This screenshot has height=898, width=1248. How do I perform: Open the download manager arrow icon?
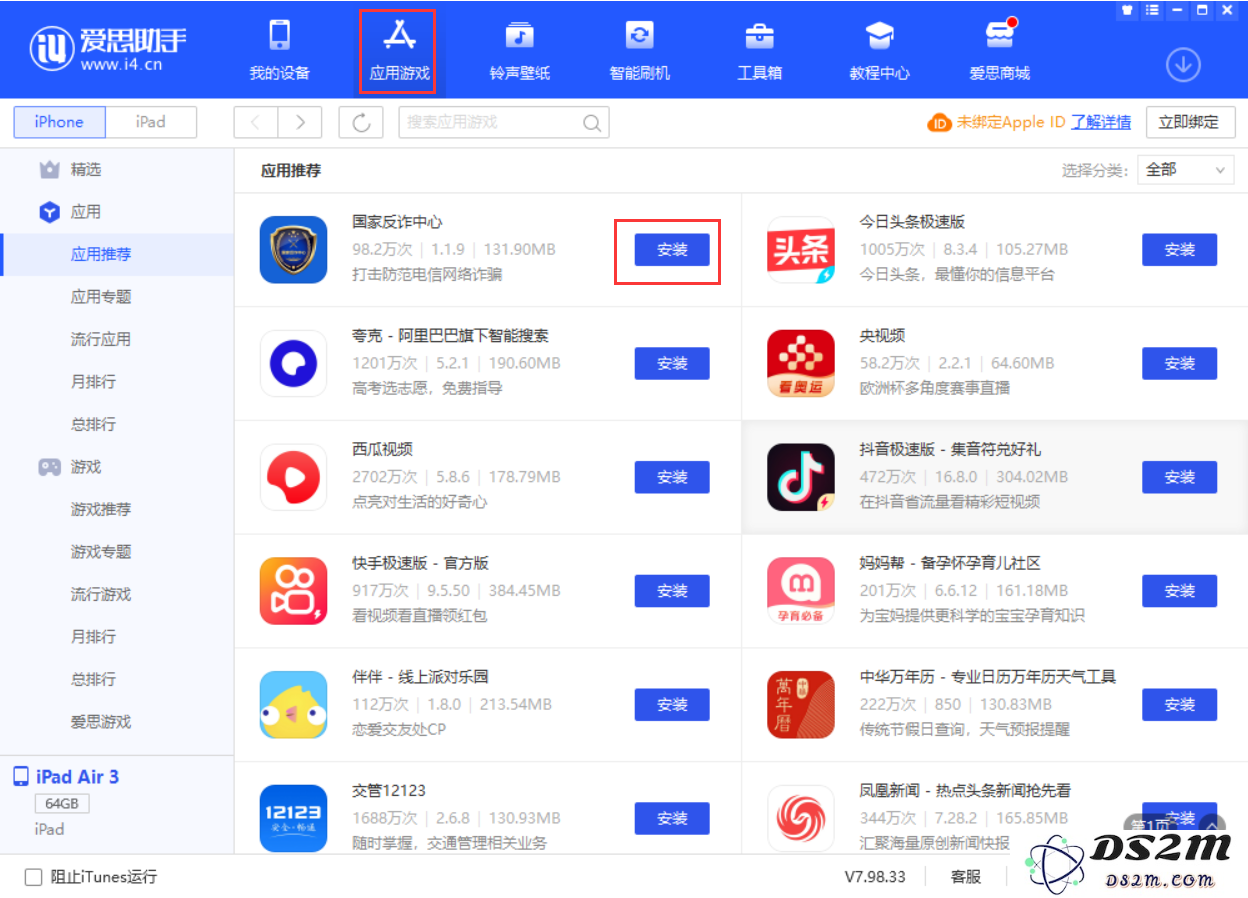[x=1183, y=65]
